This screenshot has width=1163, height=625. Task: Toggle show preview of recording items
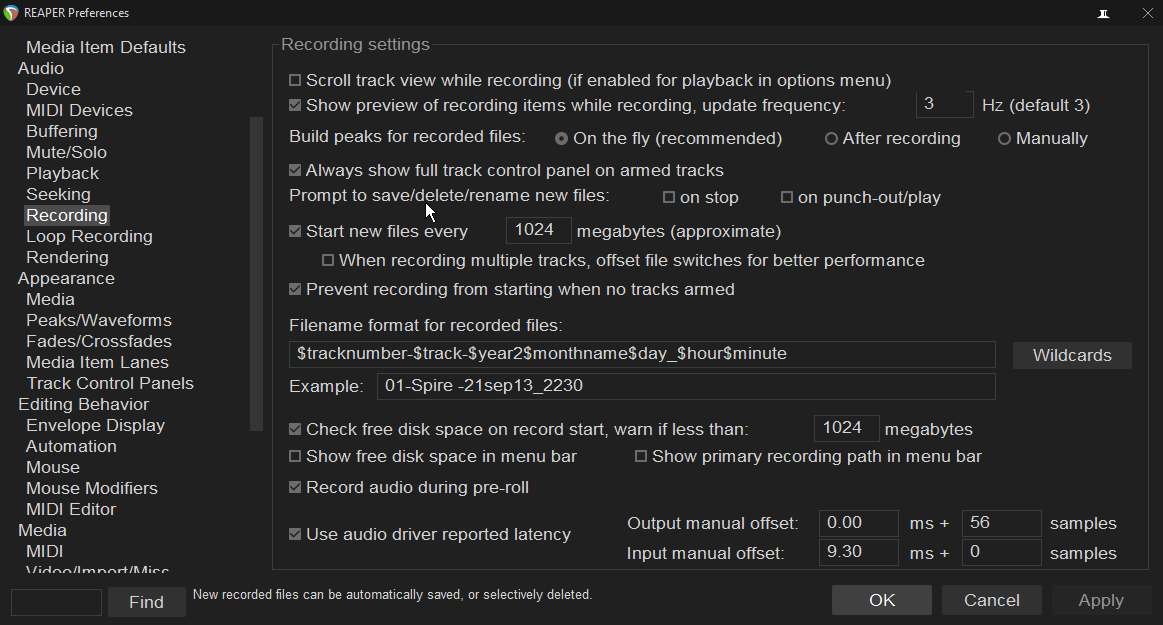point(295,105)
